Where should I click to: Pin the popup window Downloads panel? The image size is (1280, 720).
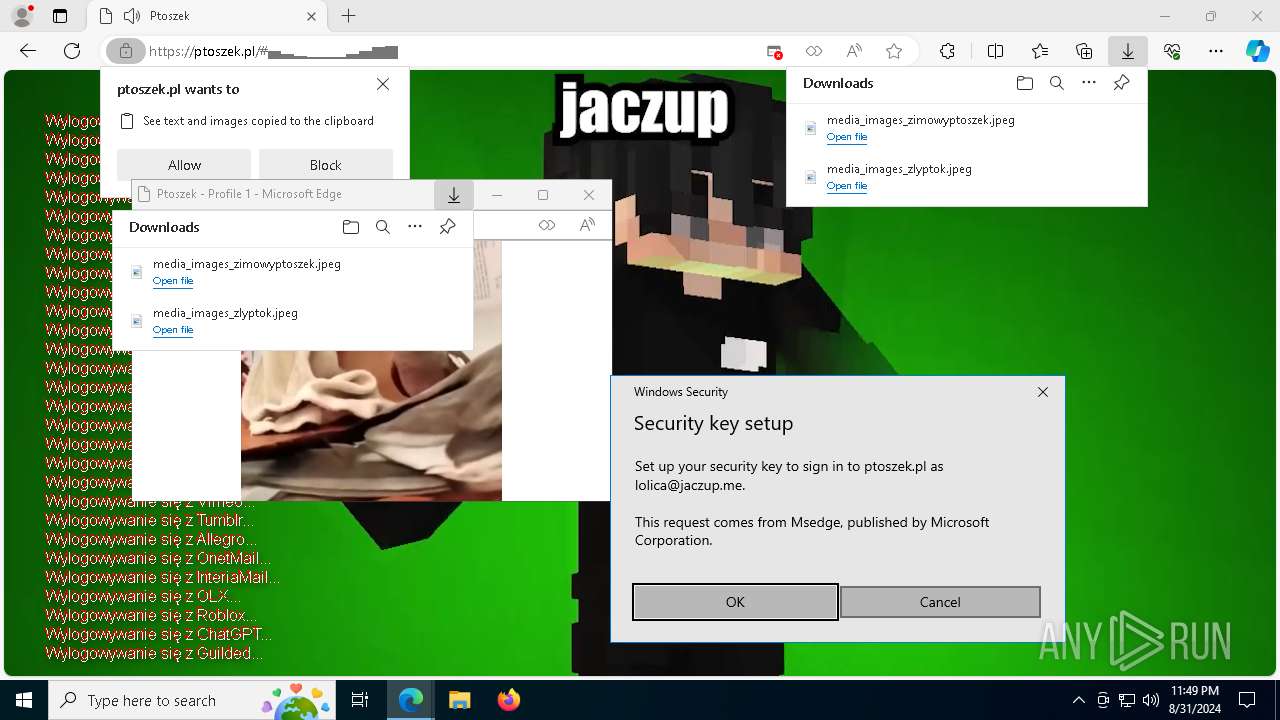tap(447, 227)
